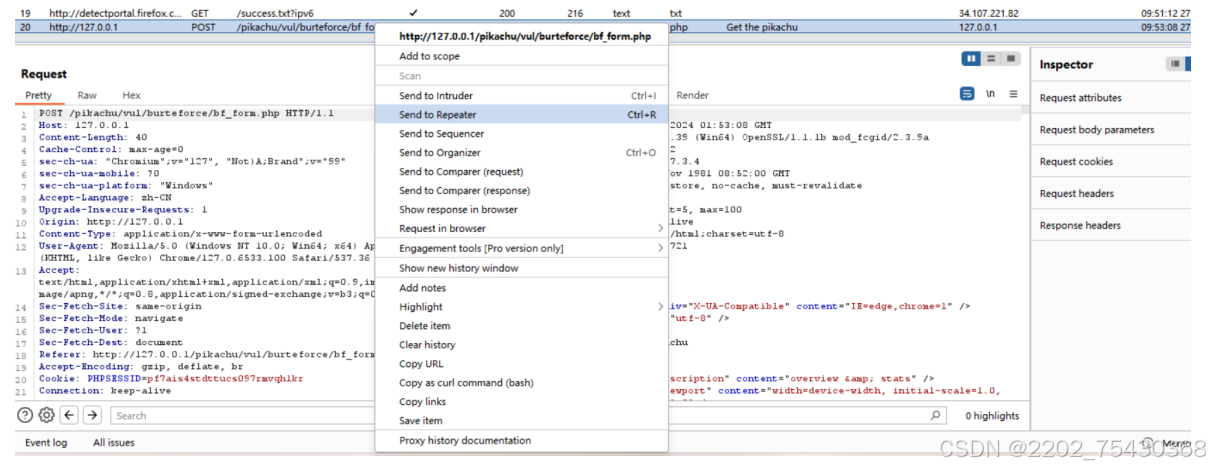Screen dimensions: 1210x468
Task: Choose Save item
Action: click(x=521, y=421)
